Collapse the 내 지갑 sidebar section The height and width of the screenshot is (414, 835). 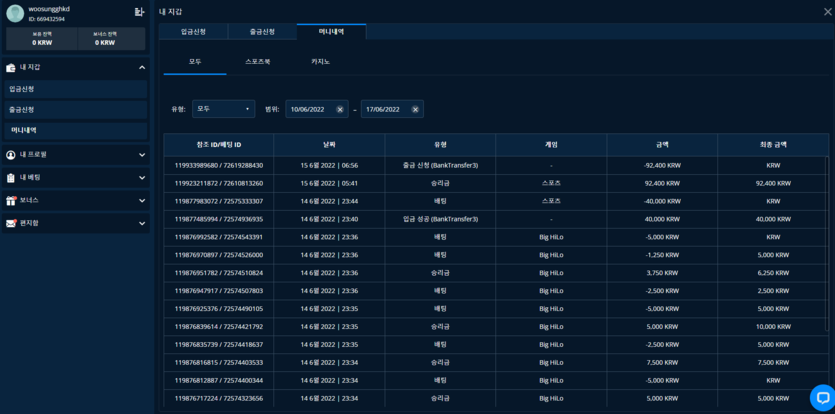[142, 68]
